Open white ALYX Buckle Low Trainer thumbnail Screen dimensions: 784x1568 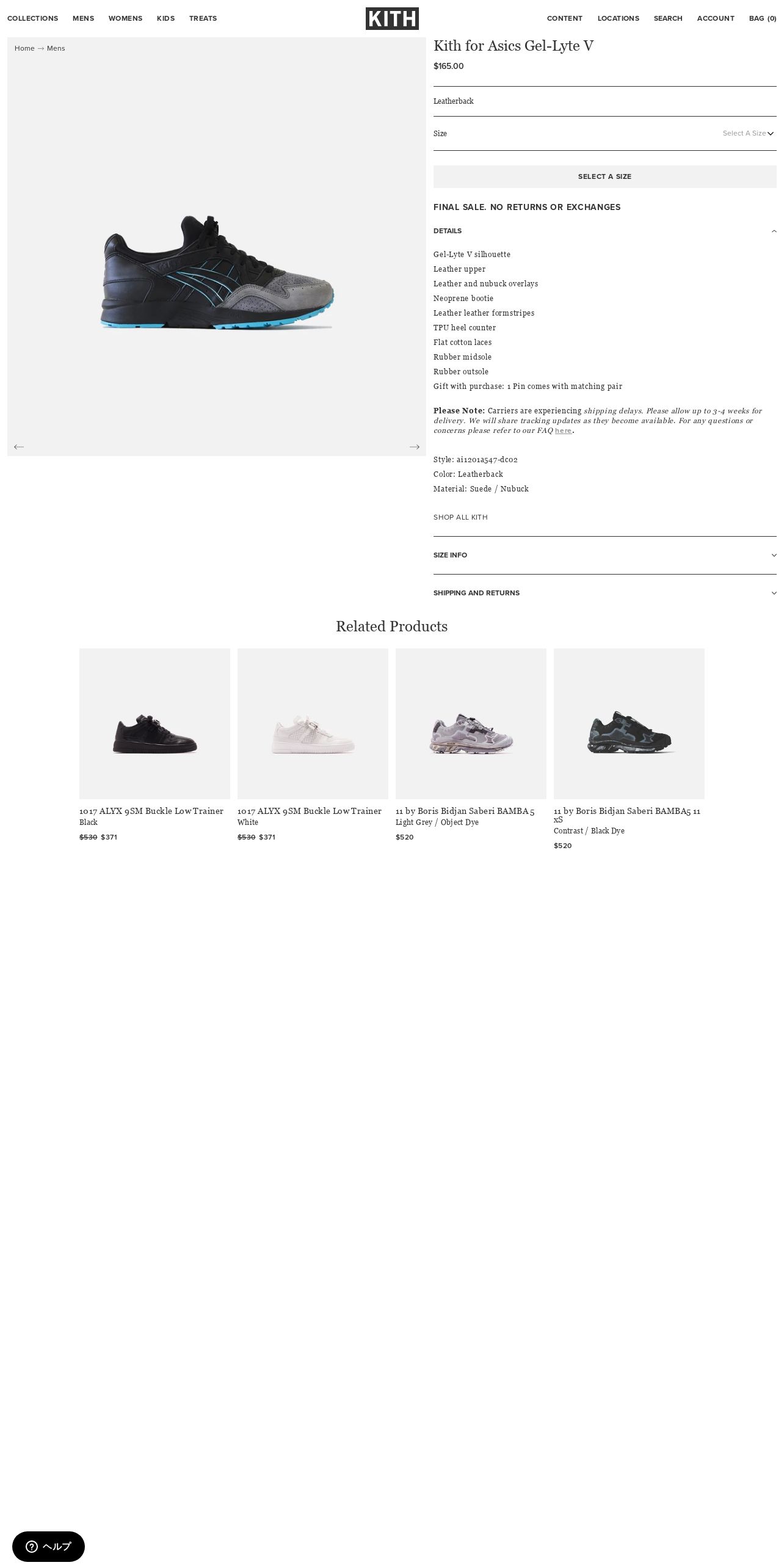(x=313, y=724)
